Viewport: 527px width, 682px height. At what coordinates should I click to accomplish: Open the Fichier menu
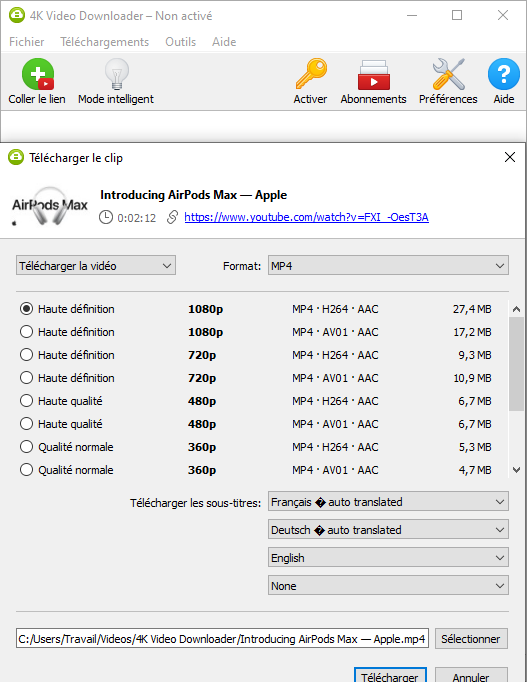[x=27, y=42]
